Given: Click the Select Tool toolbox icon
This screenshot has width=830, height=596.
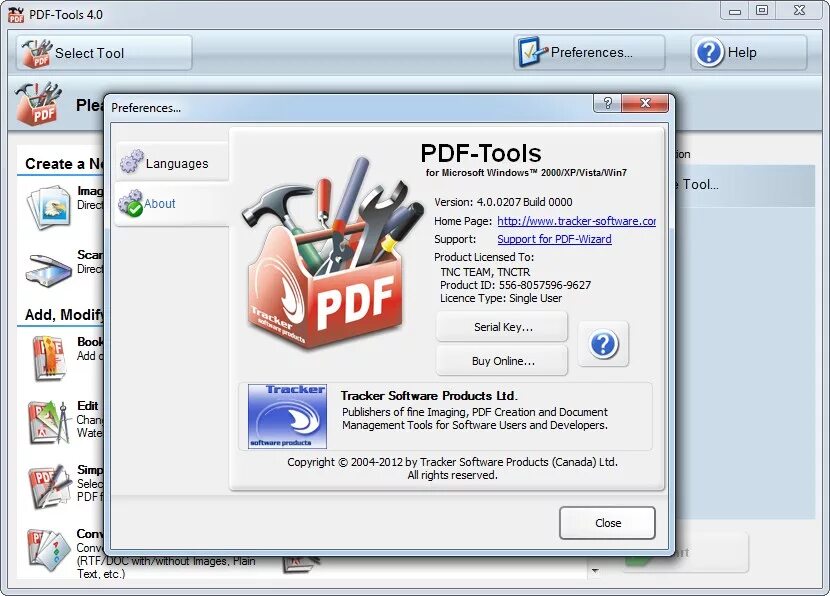Looking at the screenshot, I should tap(37, 53).
